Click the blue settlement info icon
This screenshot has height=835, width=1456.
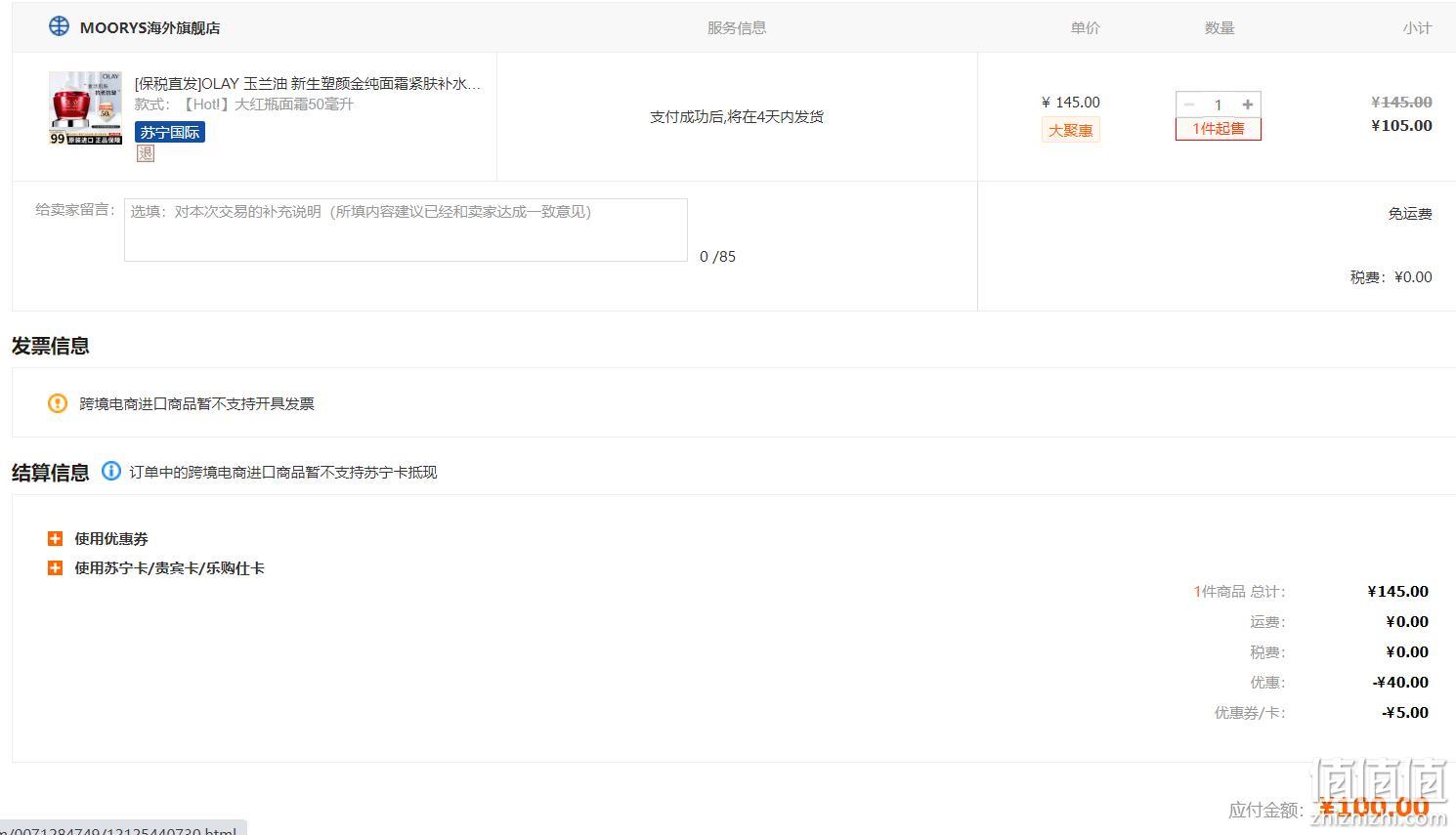point(111,471)
